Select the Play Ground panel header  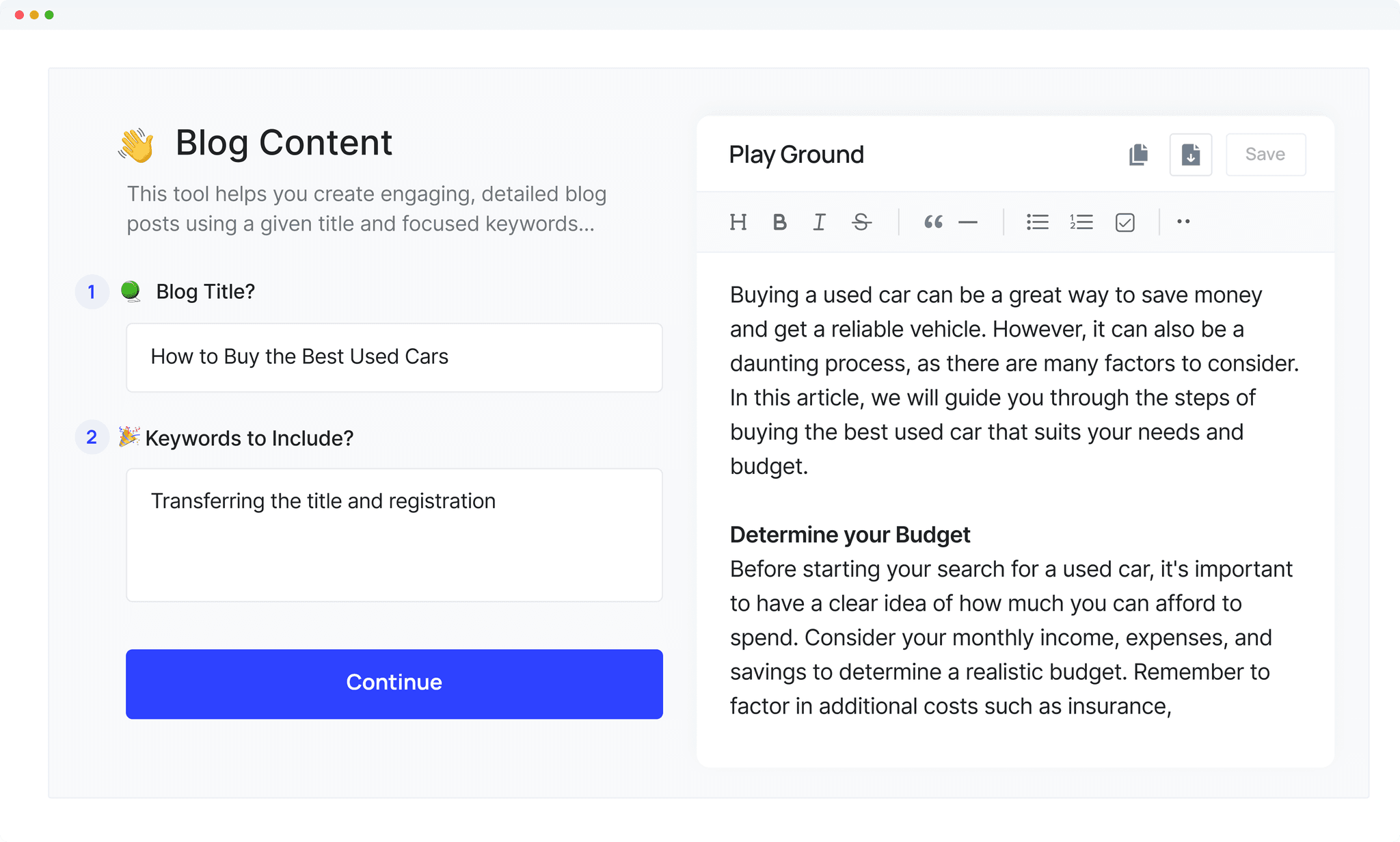pos(796,155)
